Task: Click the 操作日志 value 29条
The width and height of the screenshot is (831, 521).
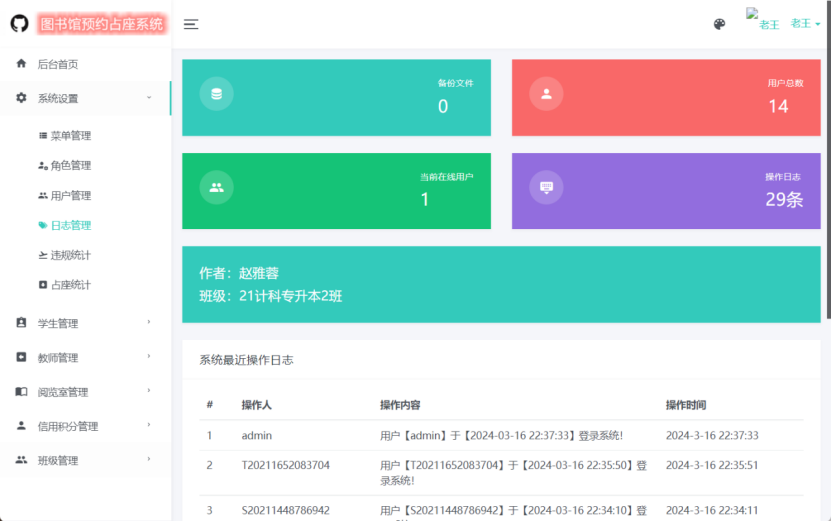Action: pyautogui.click(x=784, y=200)
